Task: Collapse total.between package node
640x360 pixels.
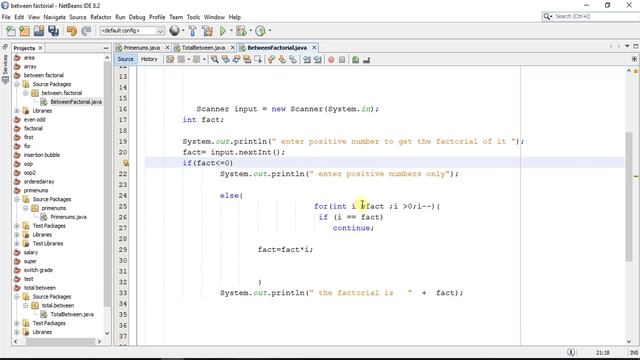Action: (x=26, y=305)
